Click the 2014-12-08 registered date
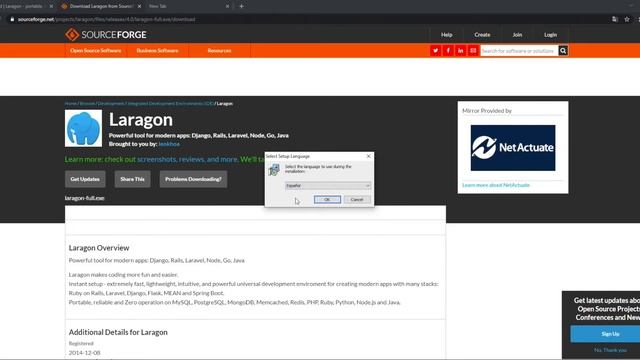640x360 pixels. [84, 353]
